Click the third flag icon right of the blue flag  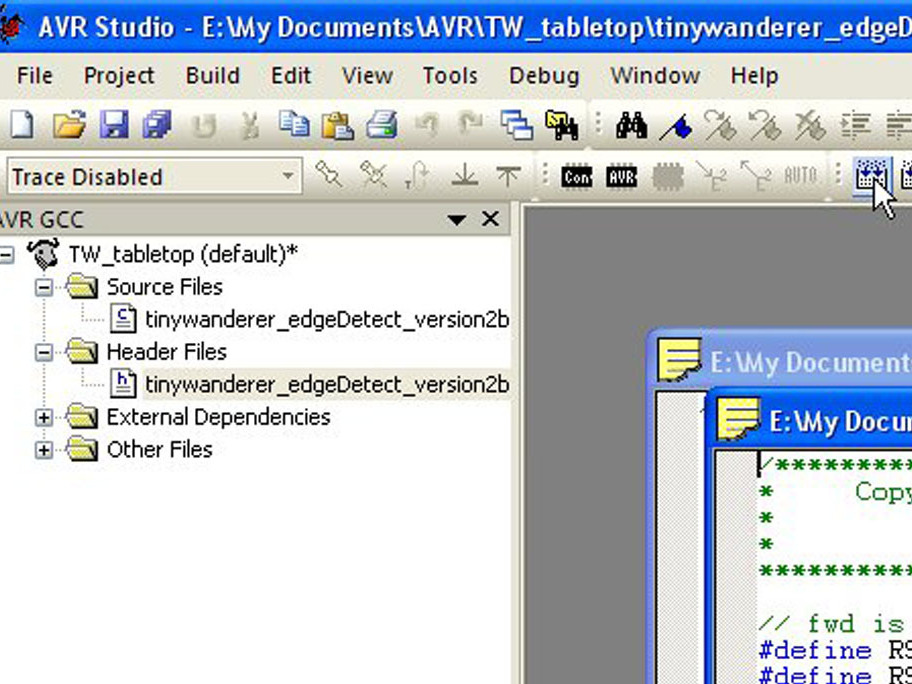810,124
